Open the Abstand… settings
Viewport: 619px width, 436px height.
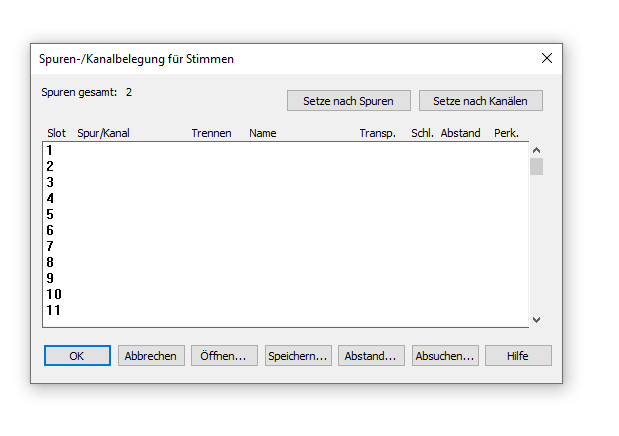pos(371,356)
